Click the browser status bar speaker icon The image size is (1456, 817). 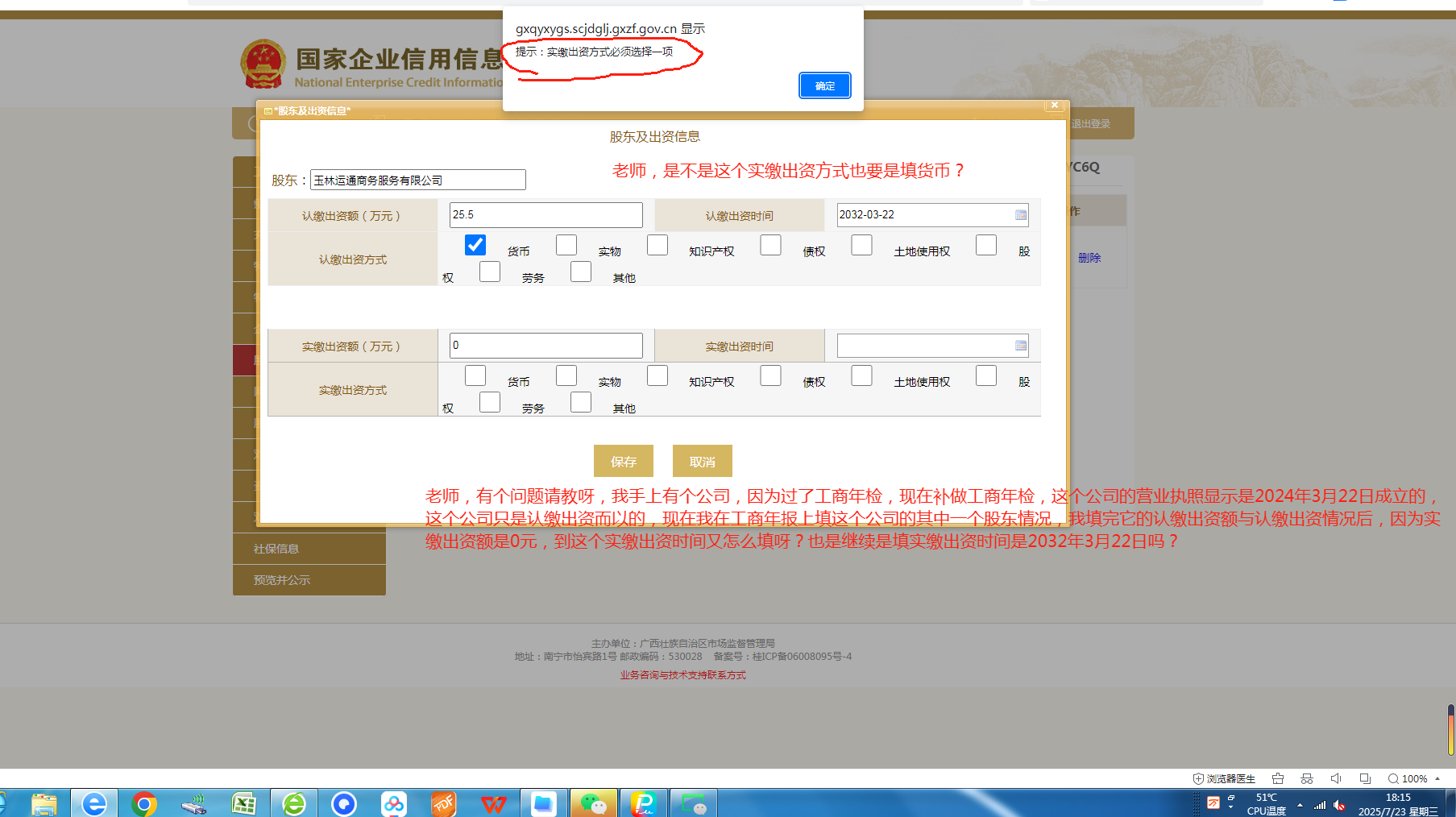coord(1335,778)
